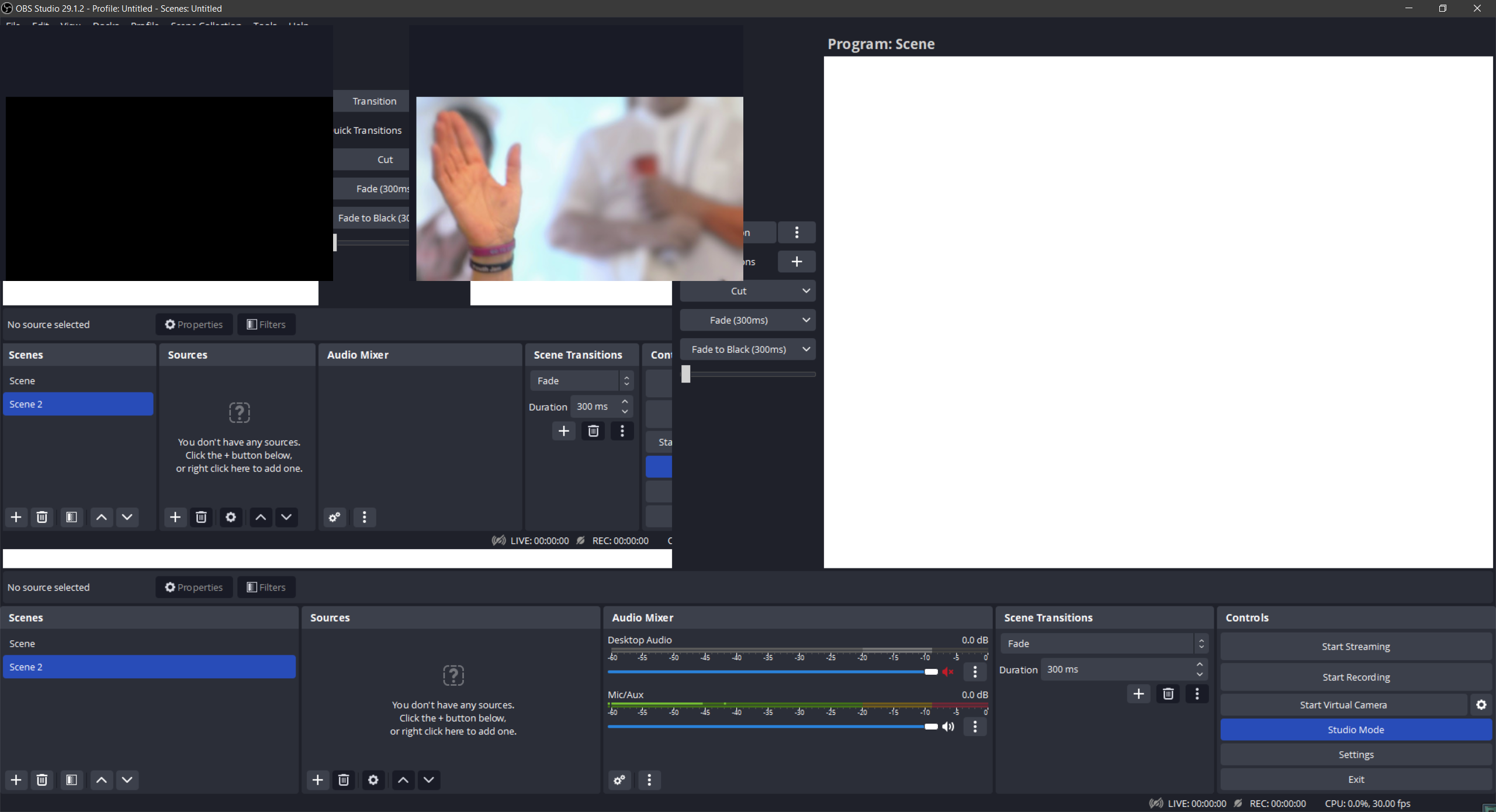
Task: Open the Fade to Black dropdown
Action: (806, 349)
